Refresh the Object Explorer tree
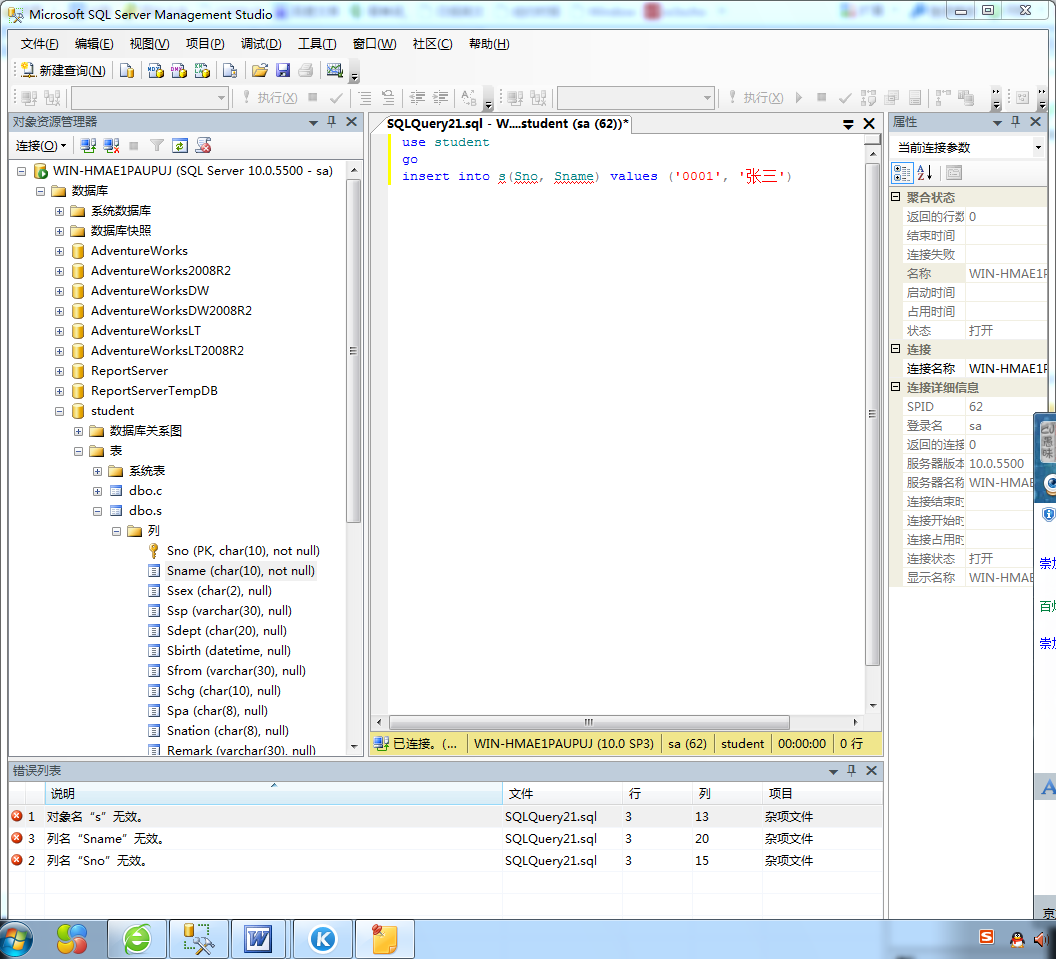Image resolution: width=1056 pixels, height=959 pixels. click(x=180, y=146)
